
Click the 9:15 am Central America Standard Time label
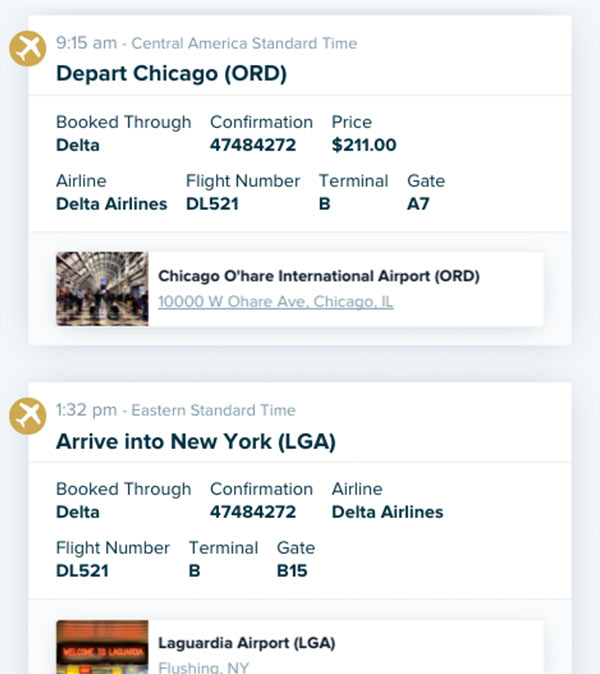pos(207,43)
